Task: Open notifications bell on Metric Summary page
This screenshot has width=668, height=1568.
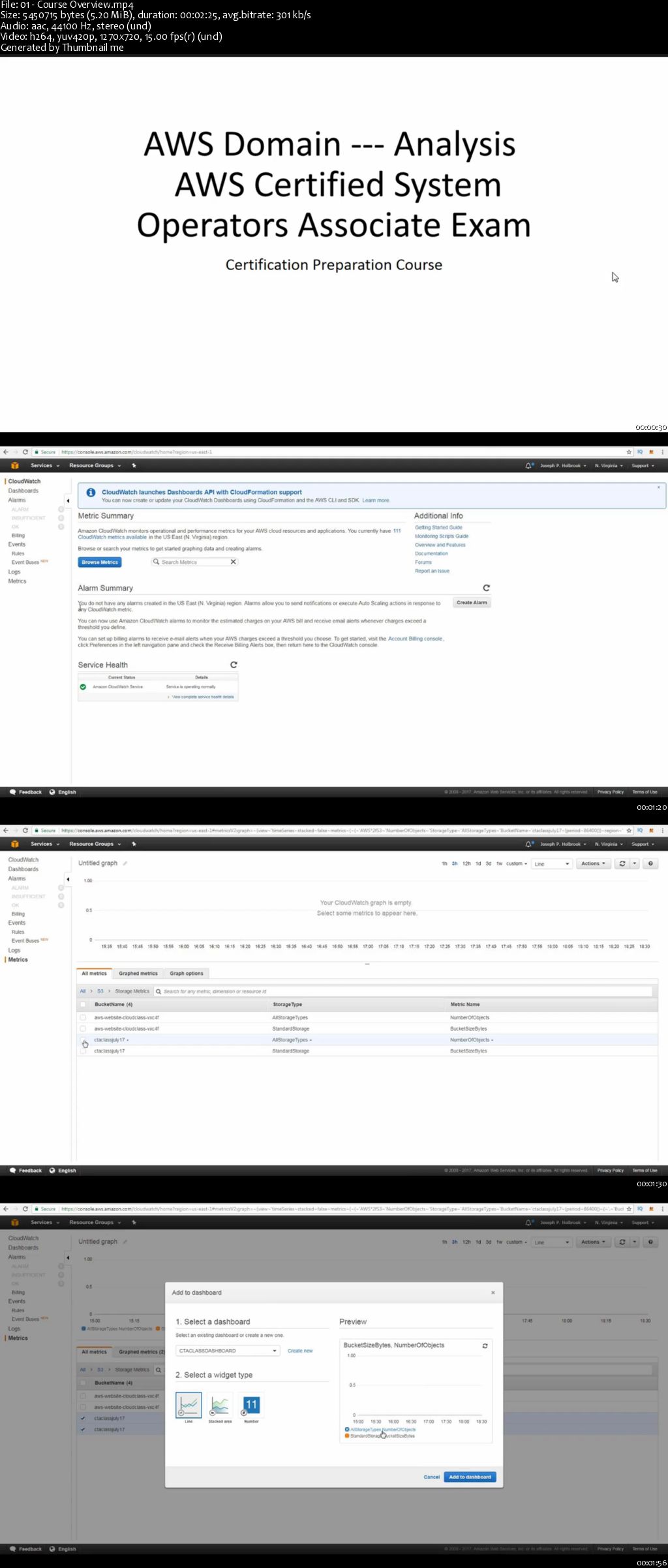Action: pyautogui.click(x=528, y=465)
